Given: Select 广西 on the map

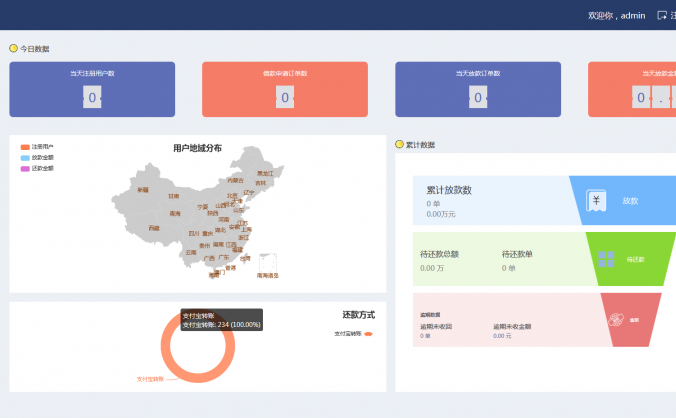Looking at the screenshot, I should [210, 258].
